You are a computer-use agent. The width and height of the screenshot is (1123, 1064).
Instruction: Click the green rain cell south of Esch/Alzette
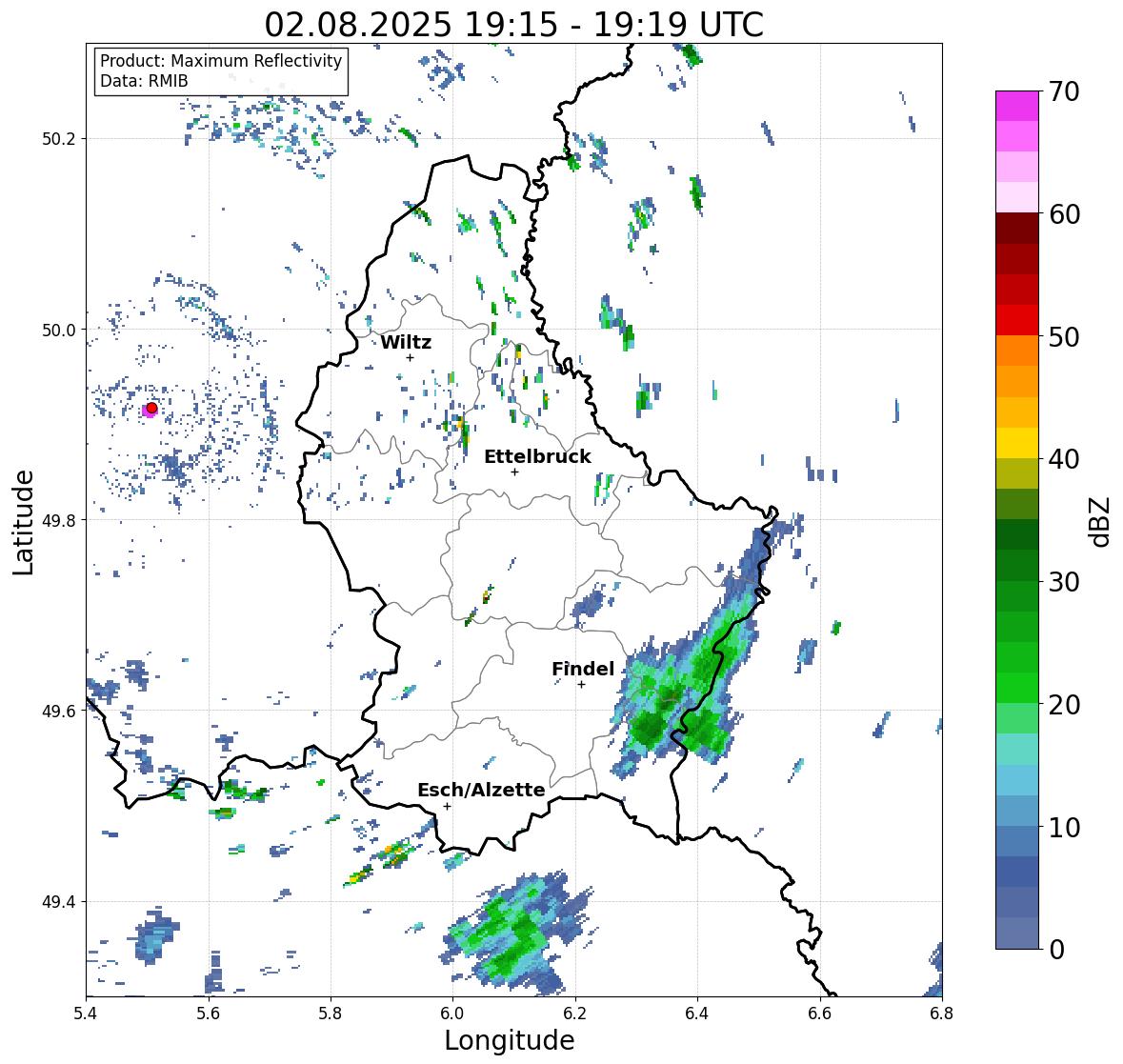pyautogui.click(x=512, y=934)
